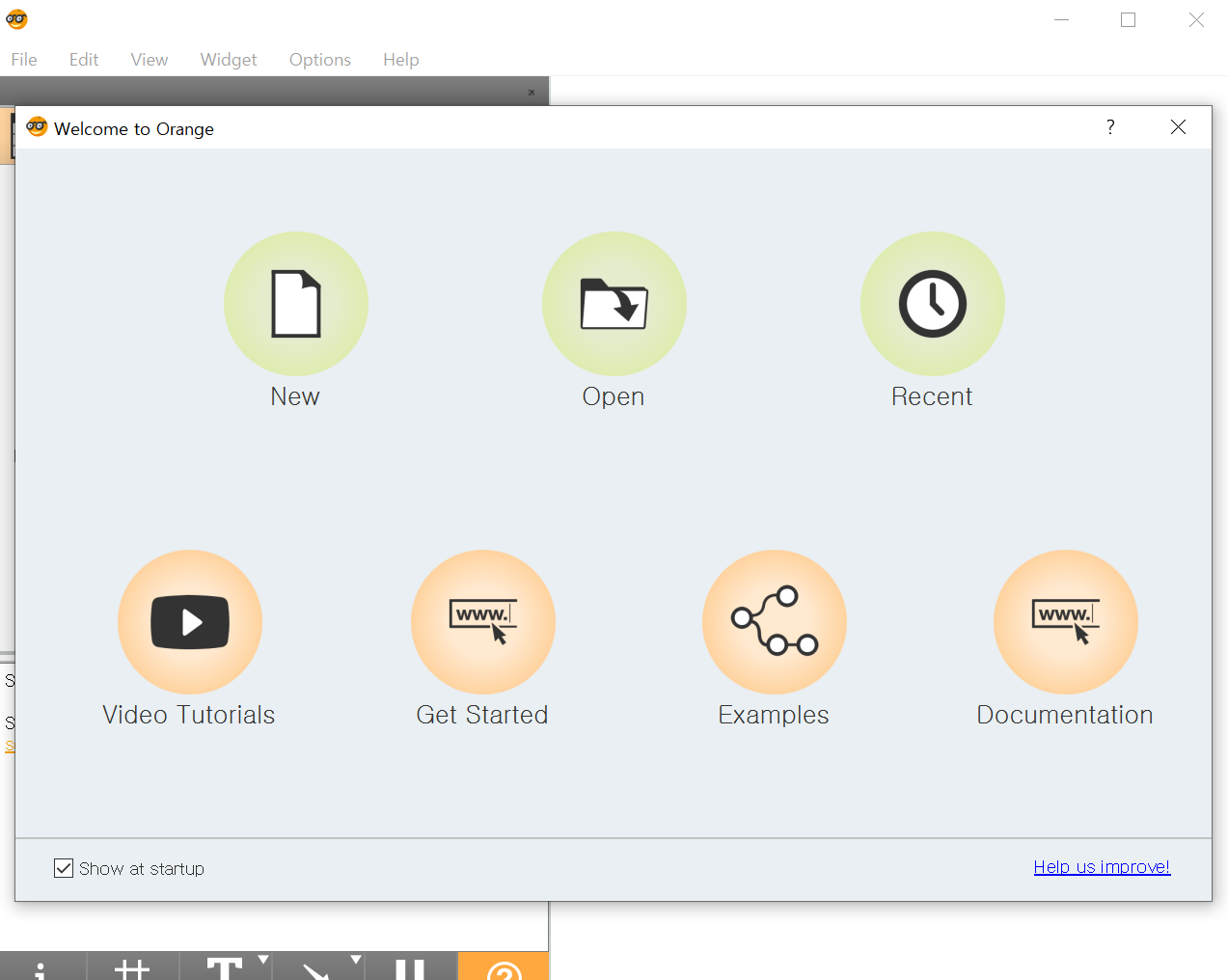Close the Welcome to Orange dialog
Viewport: 1228px width, 980px height.
click(1178, 127)
